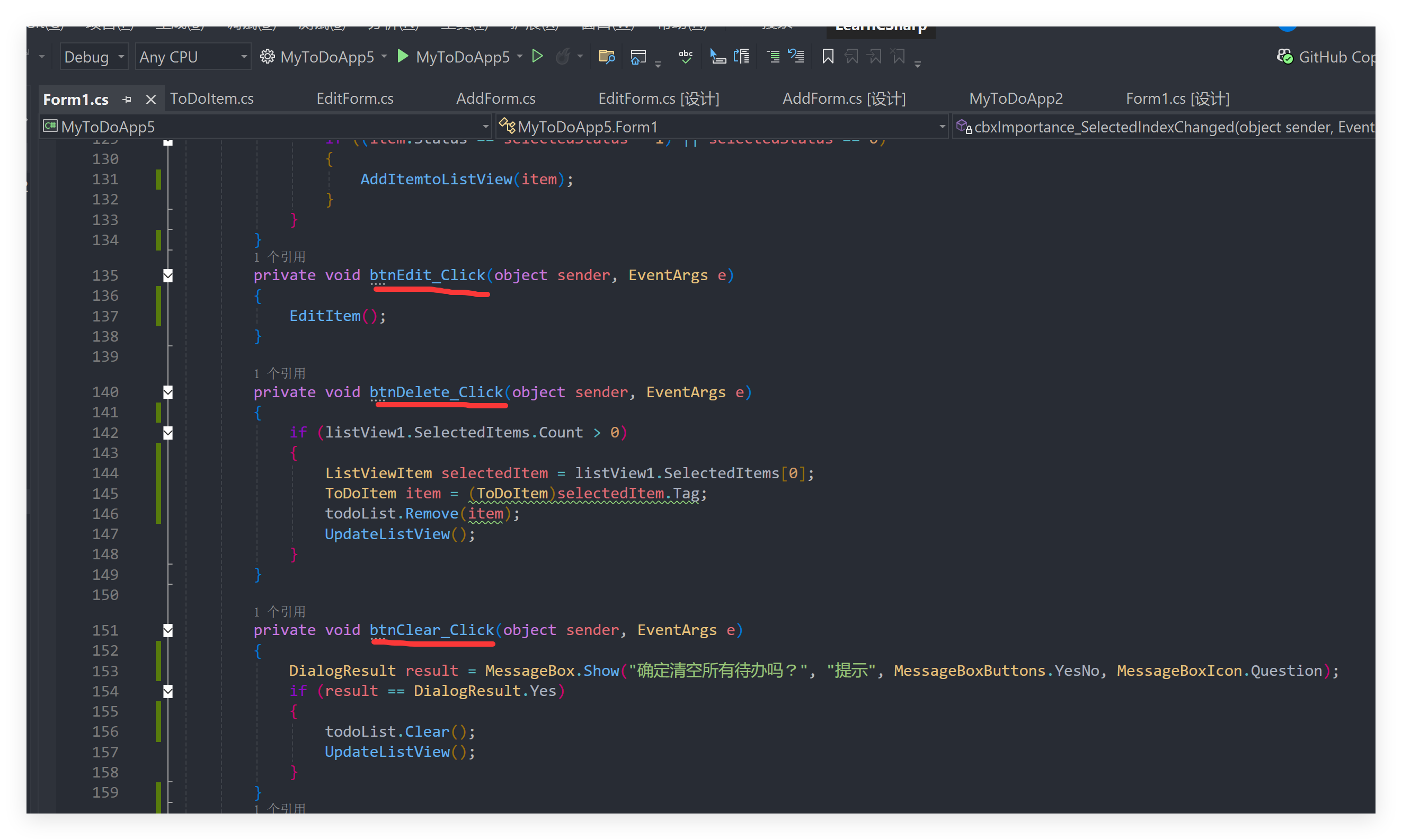Switch to MyToDoApp2 tab
The width and height of the screenshot is (1402, 840).
pos(1016,99)
